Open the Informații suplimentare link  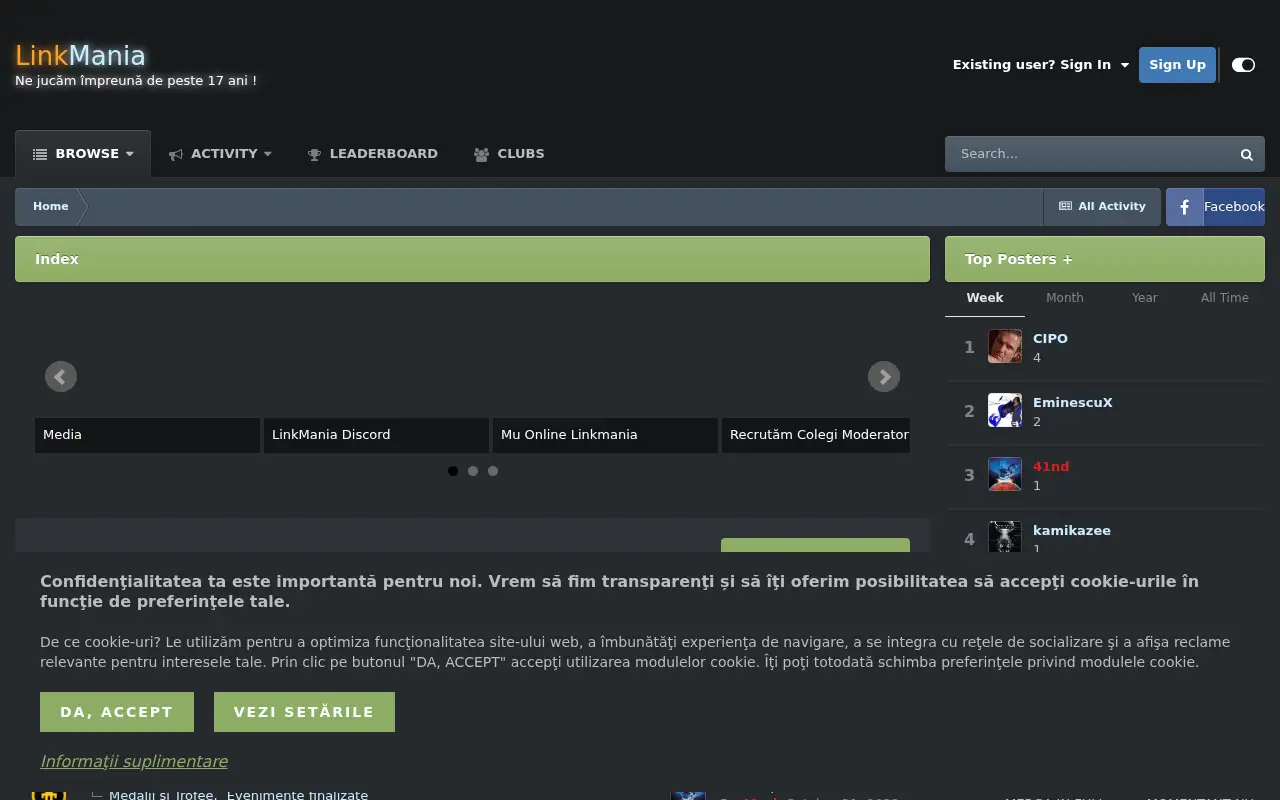(134, 762)
